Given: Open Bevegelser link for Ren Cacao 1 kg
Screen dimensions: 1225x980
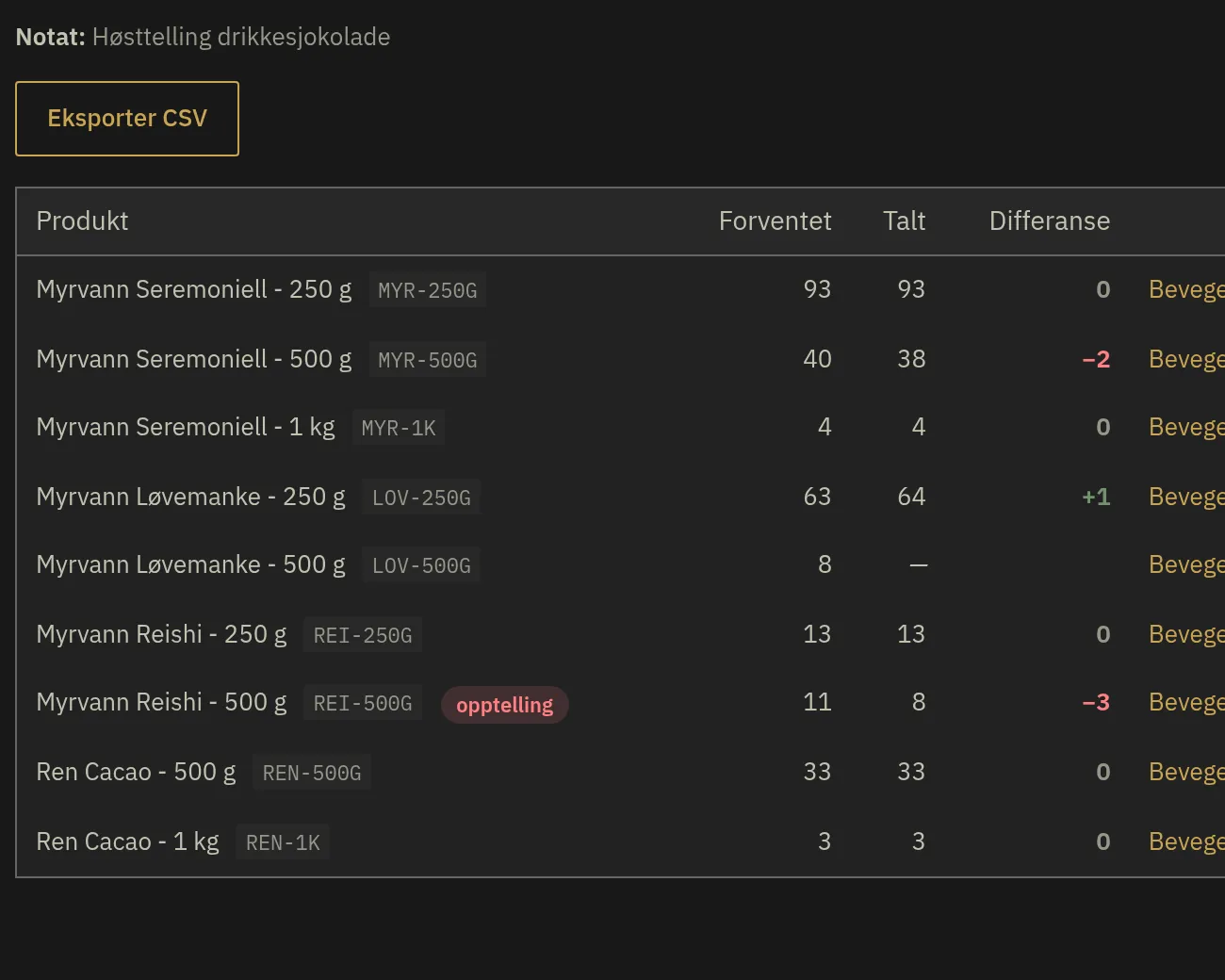Looking at the screenshot, I should [x=1186, y=841].
